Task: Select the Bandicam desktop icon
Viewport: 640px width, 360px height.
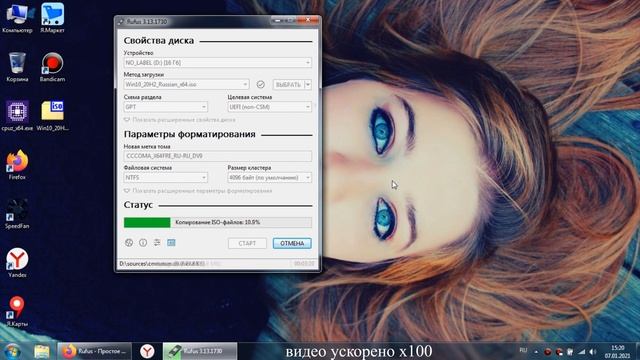Action: point(52,67)
